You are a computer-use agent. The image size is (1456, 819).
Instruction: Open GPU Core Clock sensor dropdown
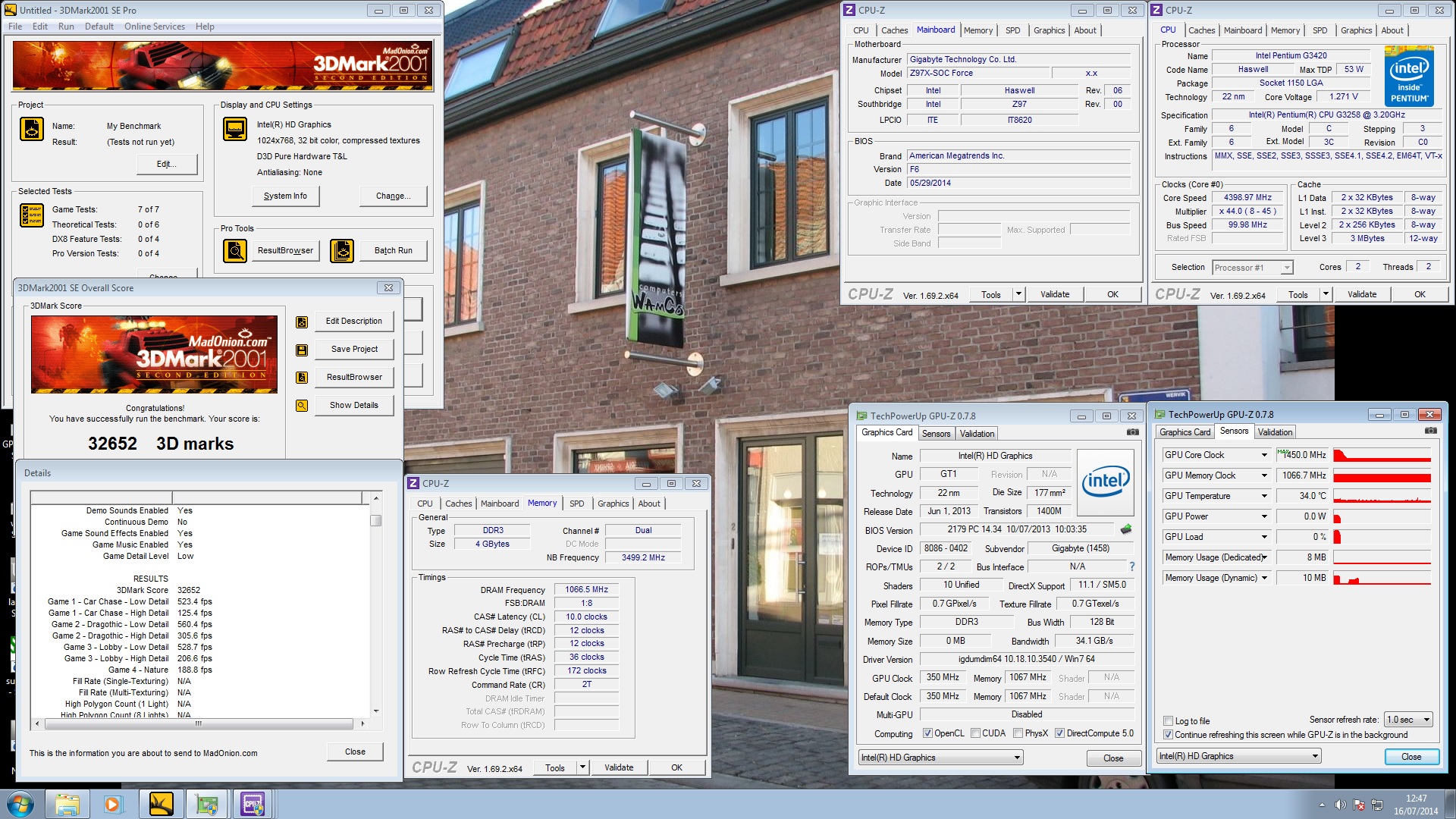(x=1264, y=455)
